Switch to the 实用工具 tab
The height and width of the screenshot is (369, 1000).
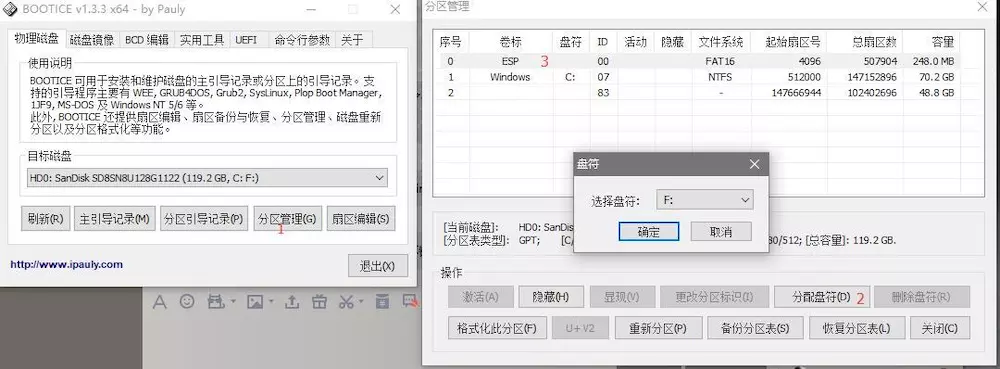202,40
